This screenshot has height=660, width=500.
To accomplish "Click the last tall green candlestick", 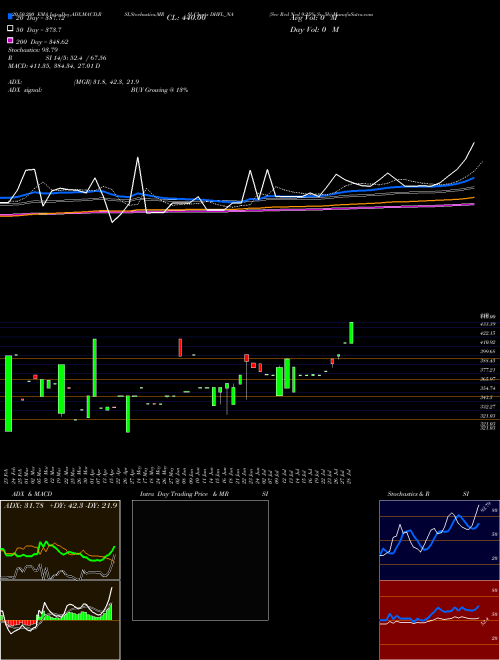I will click(351, 333).
